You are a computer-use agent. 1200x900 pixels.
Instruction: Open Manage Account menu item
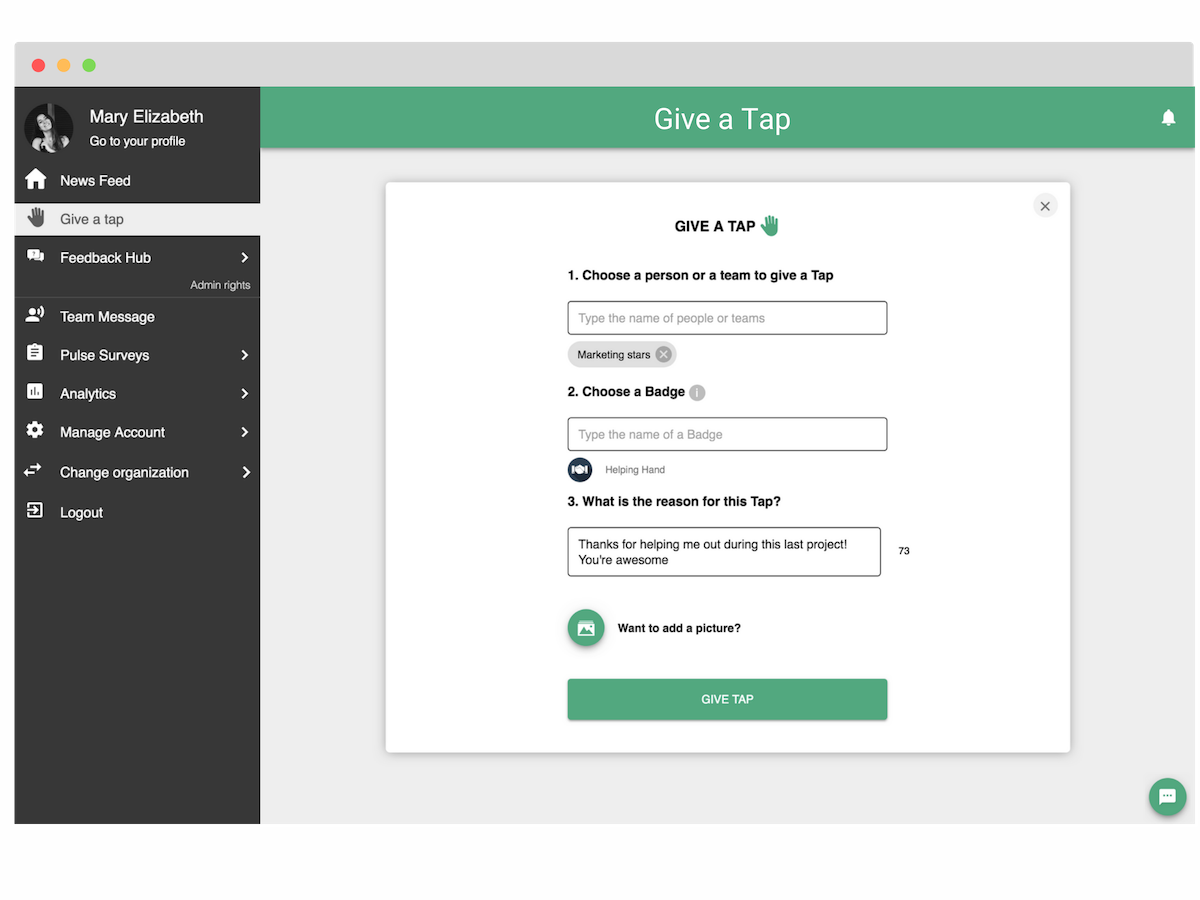[137, 432]
